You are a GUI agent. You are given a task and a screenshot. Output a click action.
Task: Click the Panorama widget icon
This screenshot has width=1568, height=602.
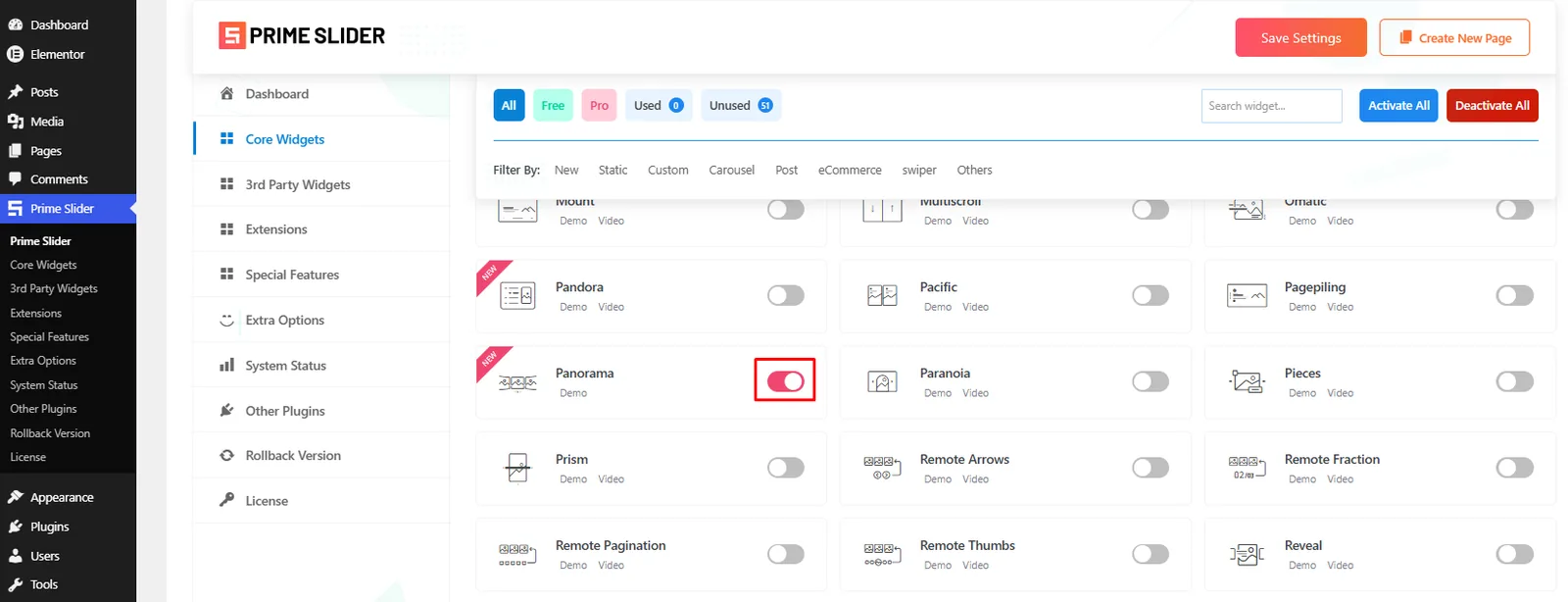[517, 382]
